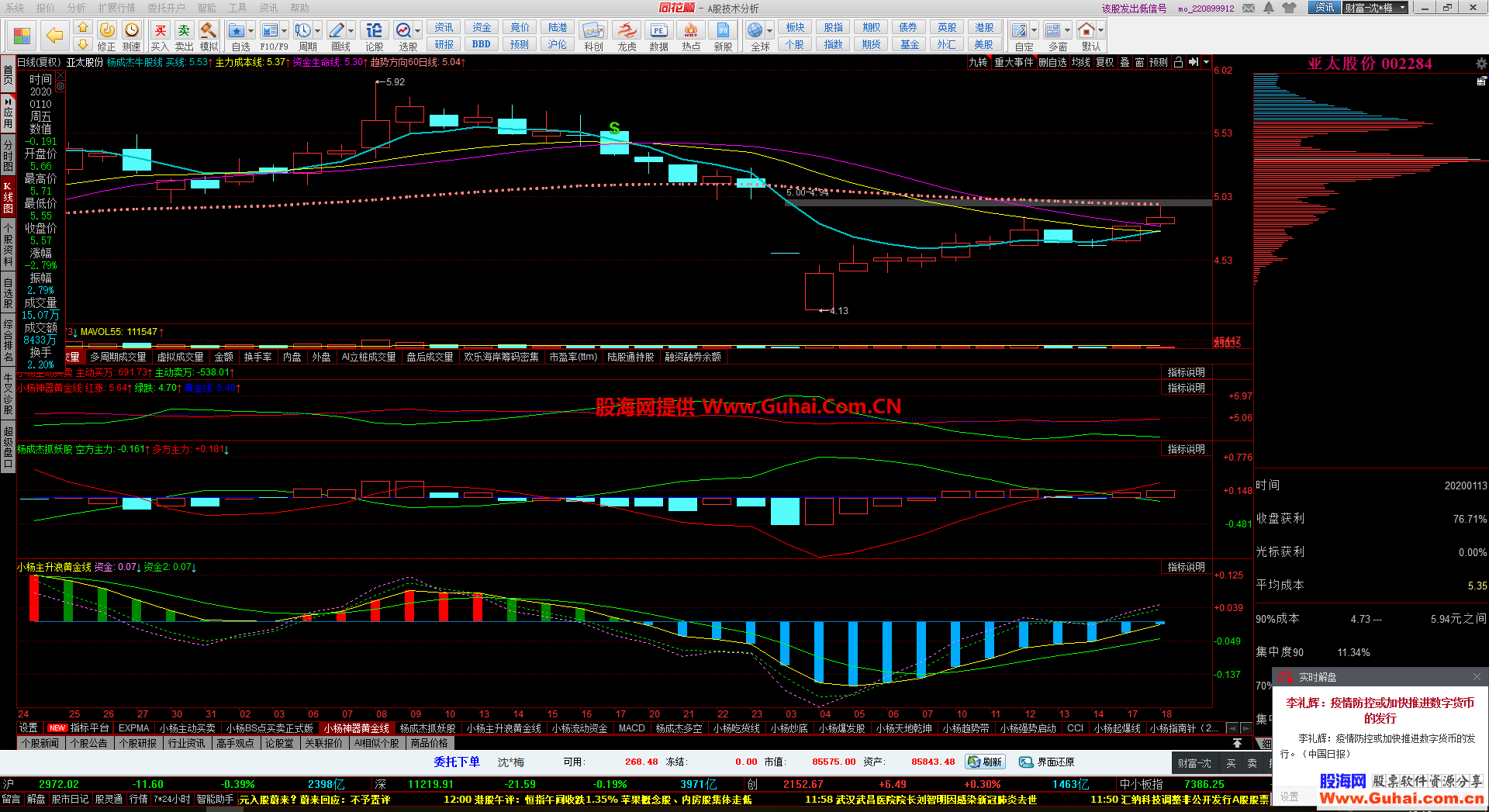1489x812 pixels.
Task: Toggle 均线 moving average display
Action: coord(1081,62)
